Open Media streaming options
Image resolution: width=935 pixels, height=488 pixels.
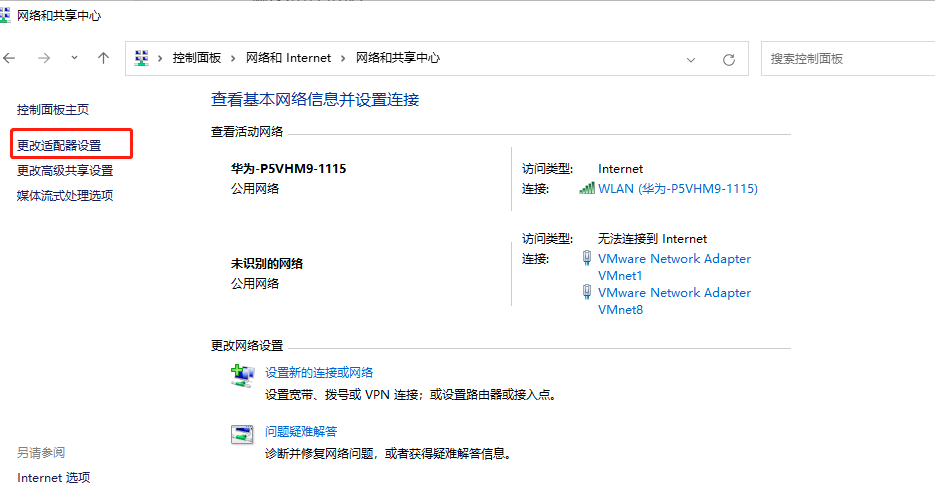65,196
